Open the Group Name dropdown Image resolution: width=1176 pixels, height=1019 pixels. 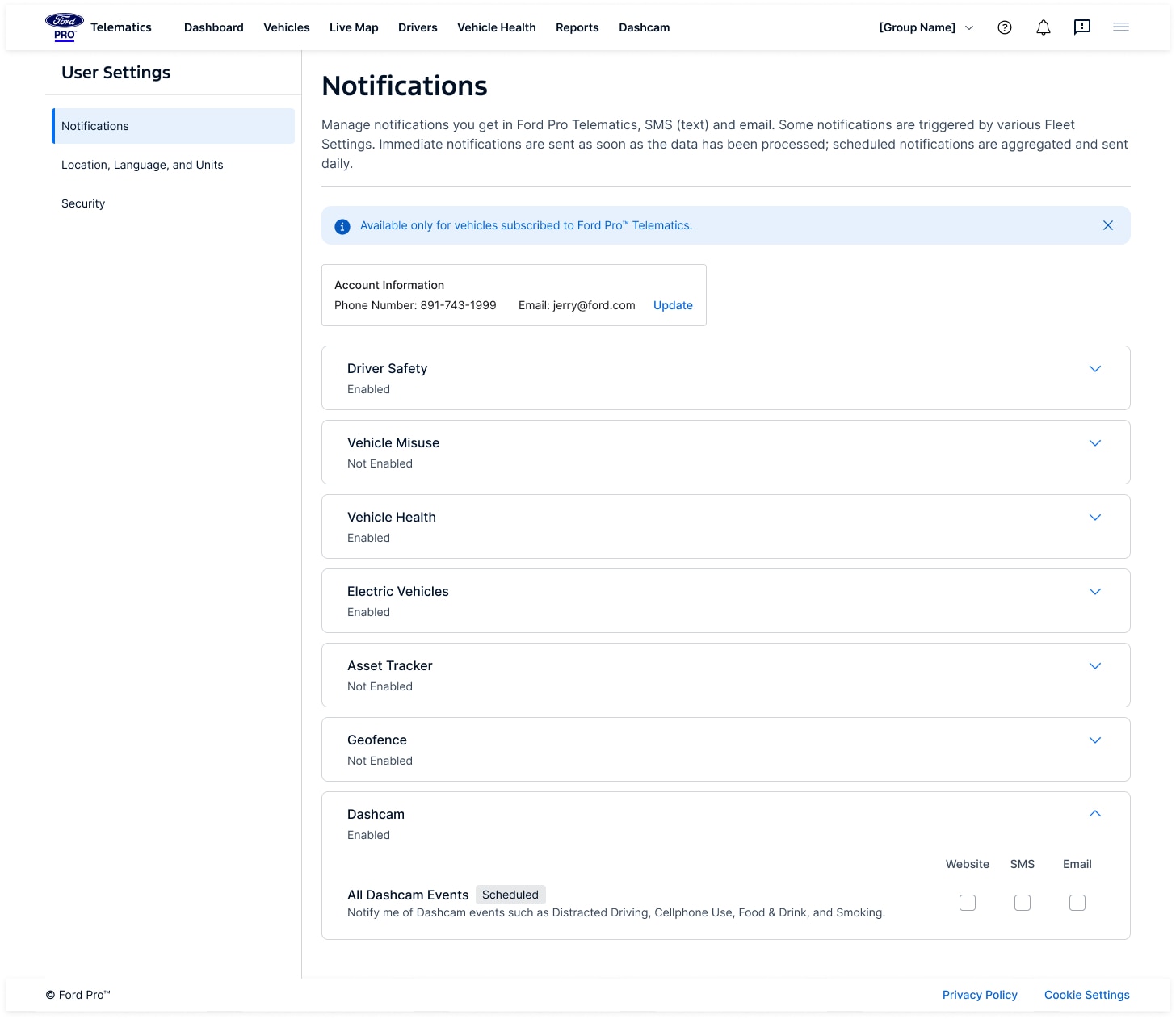coord(926,27)
